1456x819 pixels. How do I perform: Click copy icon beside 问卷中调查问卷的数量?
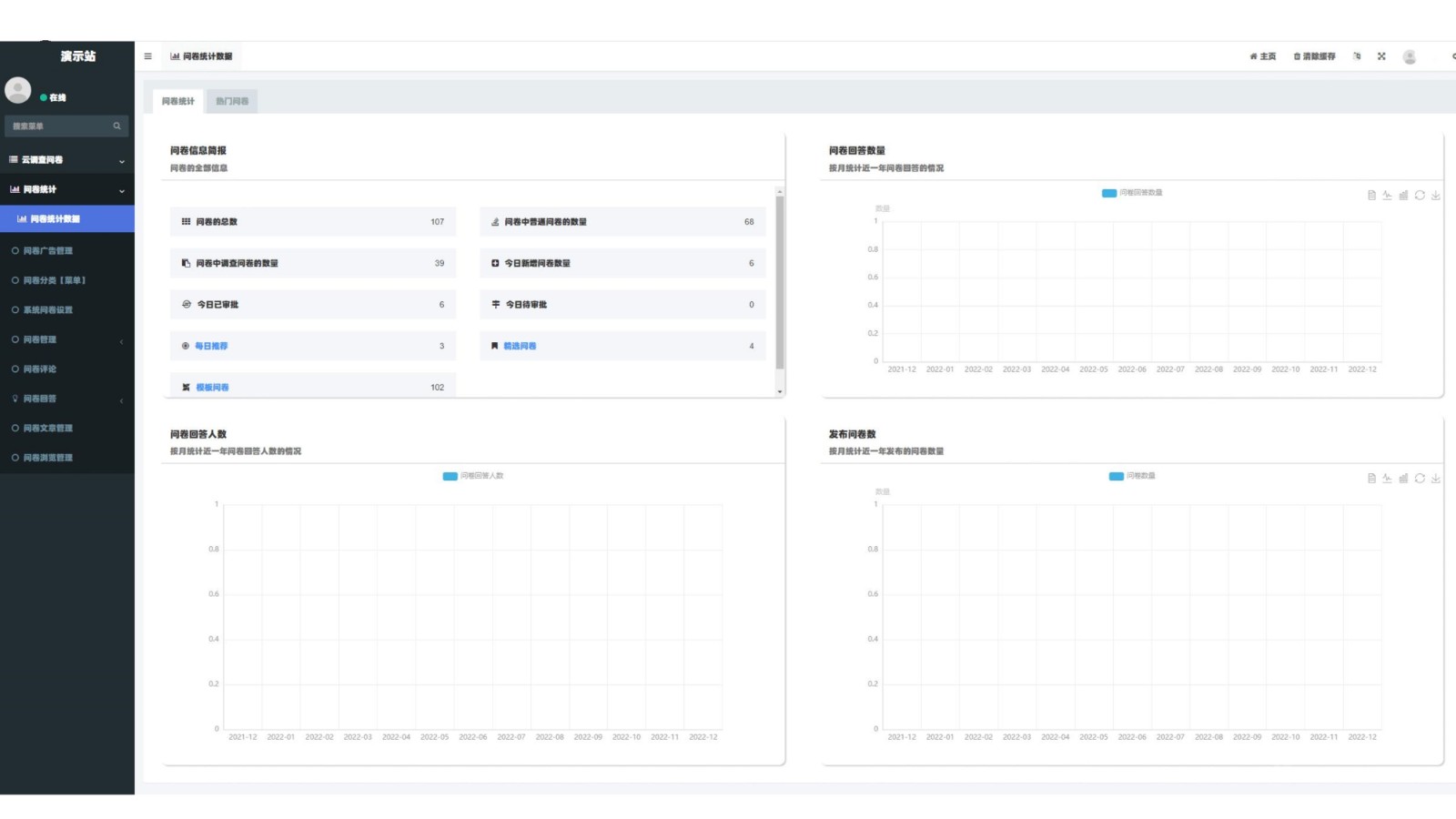pyautogui.click(x=186, y=263)
